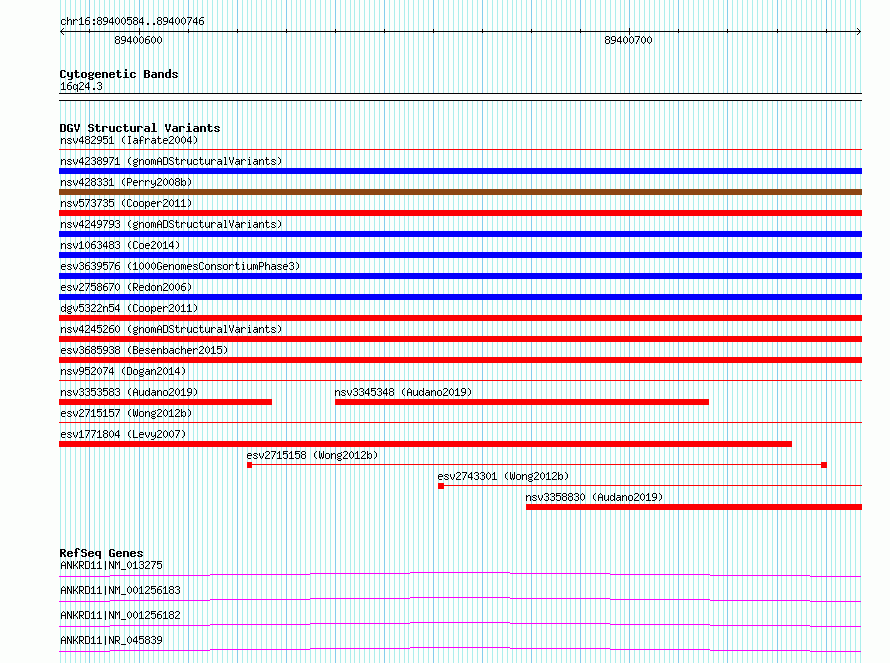The width and height of the screenshot is (890, 663).
Task: Click the right arrow of the ruler
Action: tap(859, 32)
